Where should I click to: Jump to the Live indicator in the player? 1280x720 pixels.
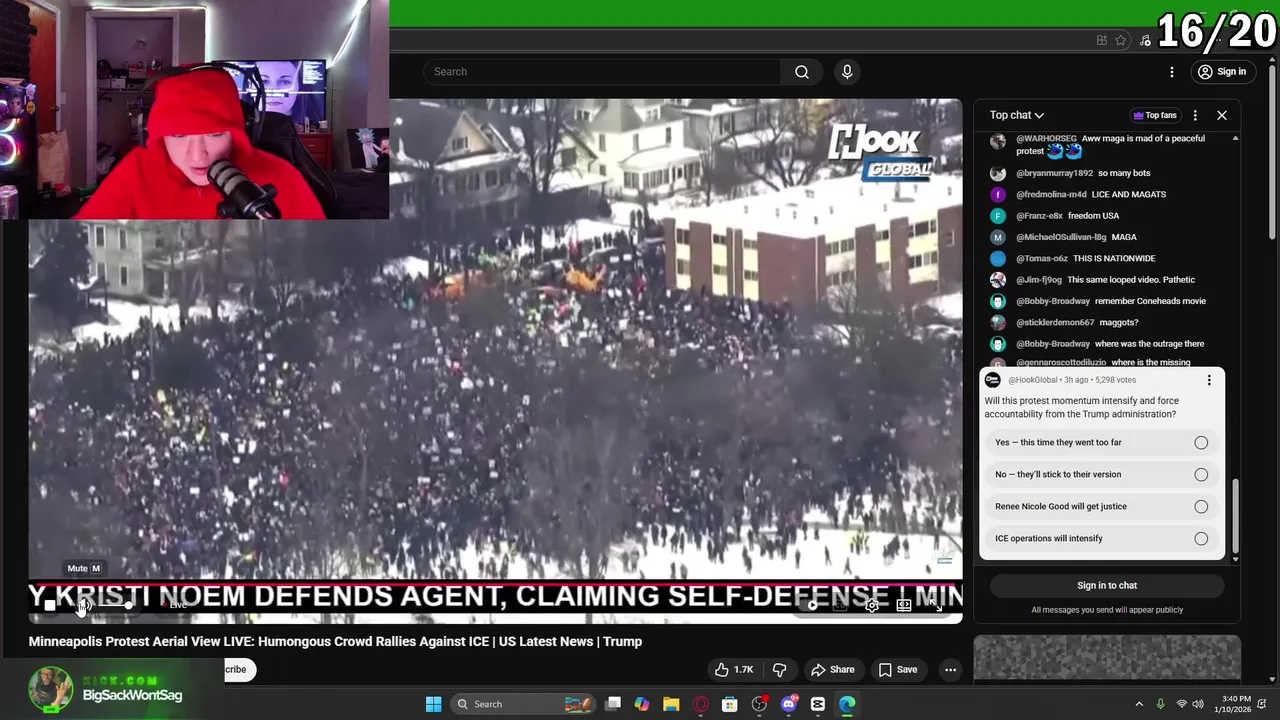(176, 605)
